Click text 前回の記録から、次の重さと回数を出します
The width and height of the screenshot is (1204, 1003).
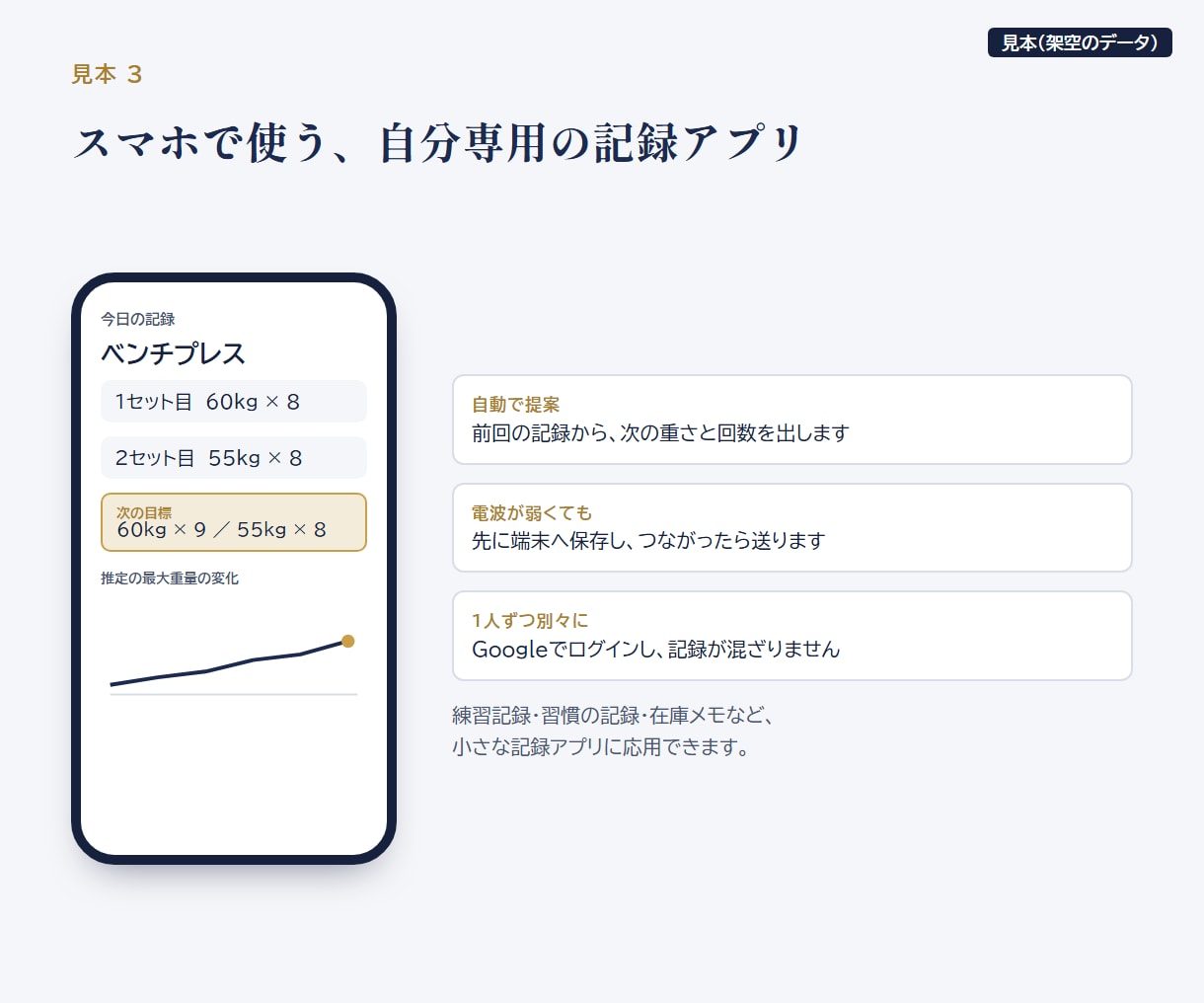660,433
